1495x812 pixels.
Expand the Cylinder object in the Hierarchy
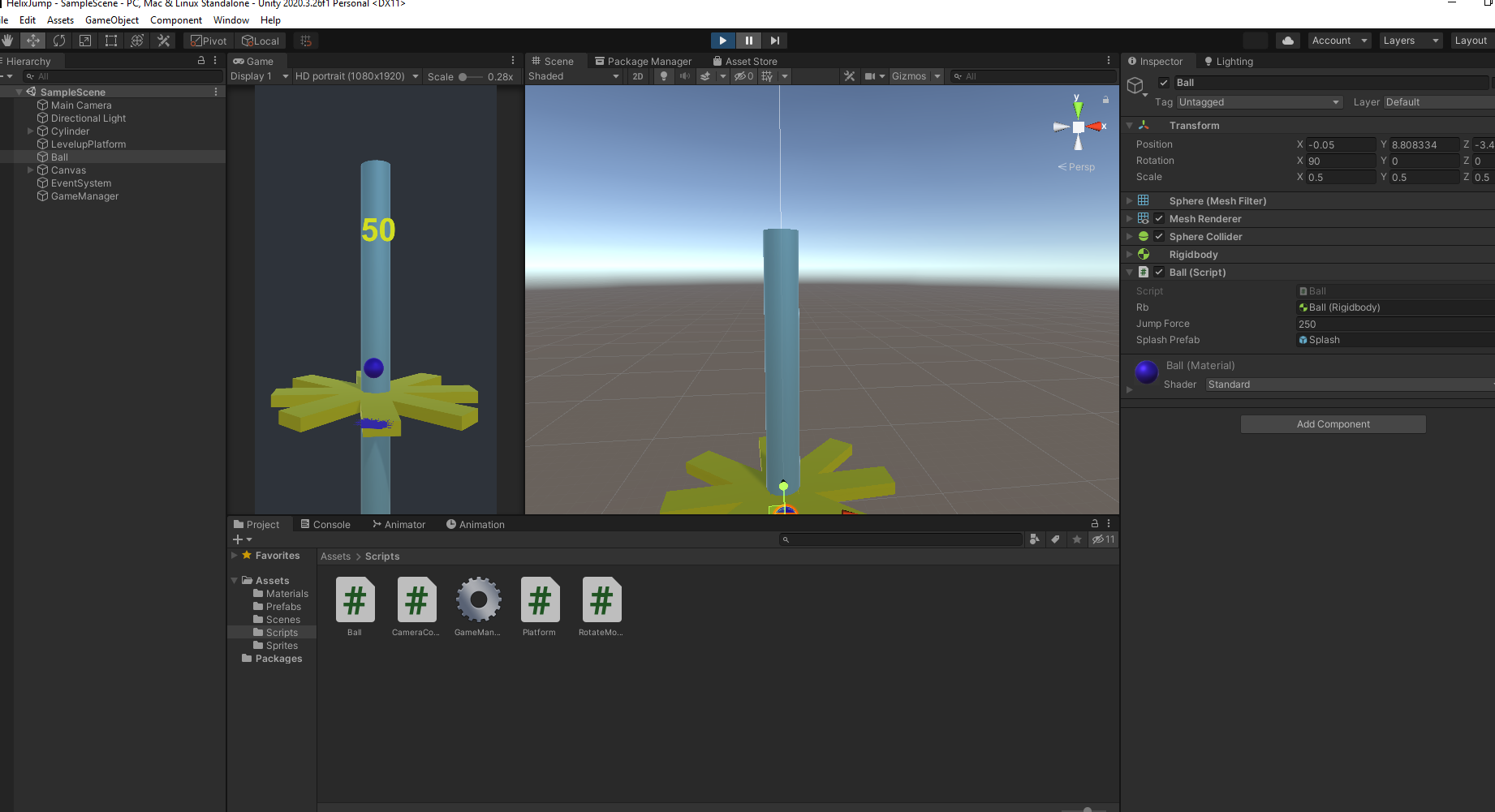pos(30,131)
